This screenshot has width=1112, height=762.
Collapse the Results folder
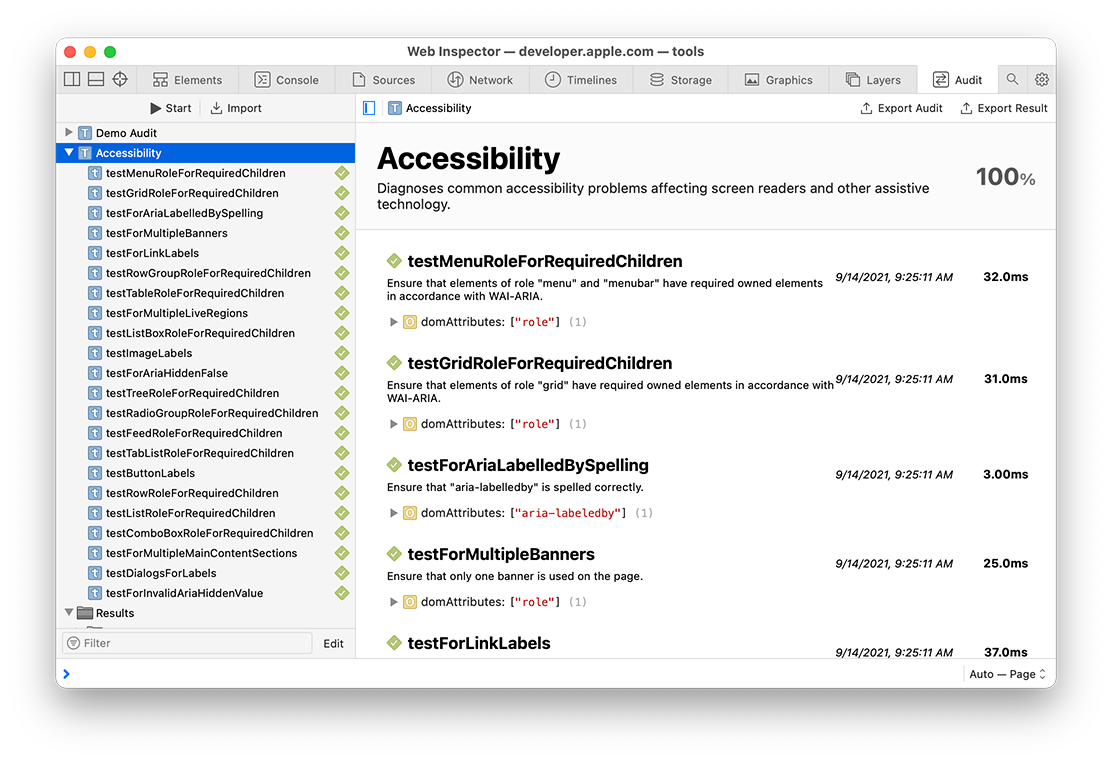point(69,613)
